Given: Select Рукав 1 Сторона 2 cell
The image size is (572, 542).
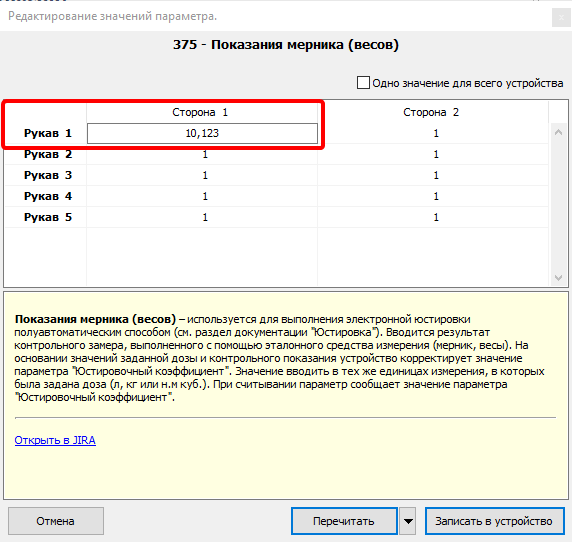Looking at the screenshot, I should pyautogui.click(x=433, y=133).
